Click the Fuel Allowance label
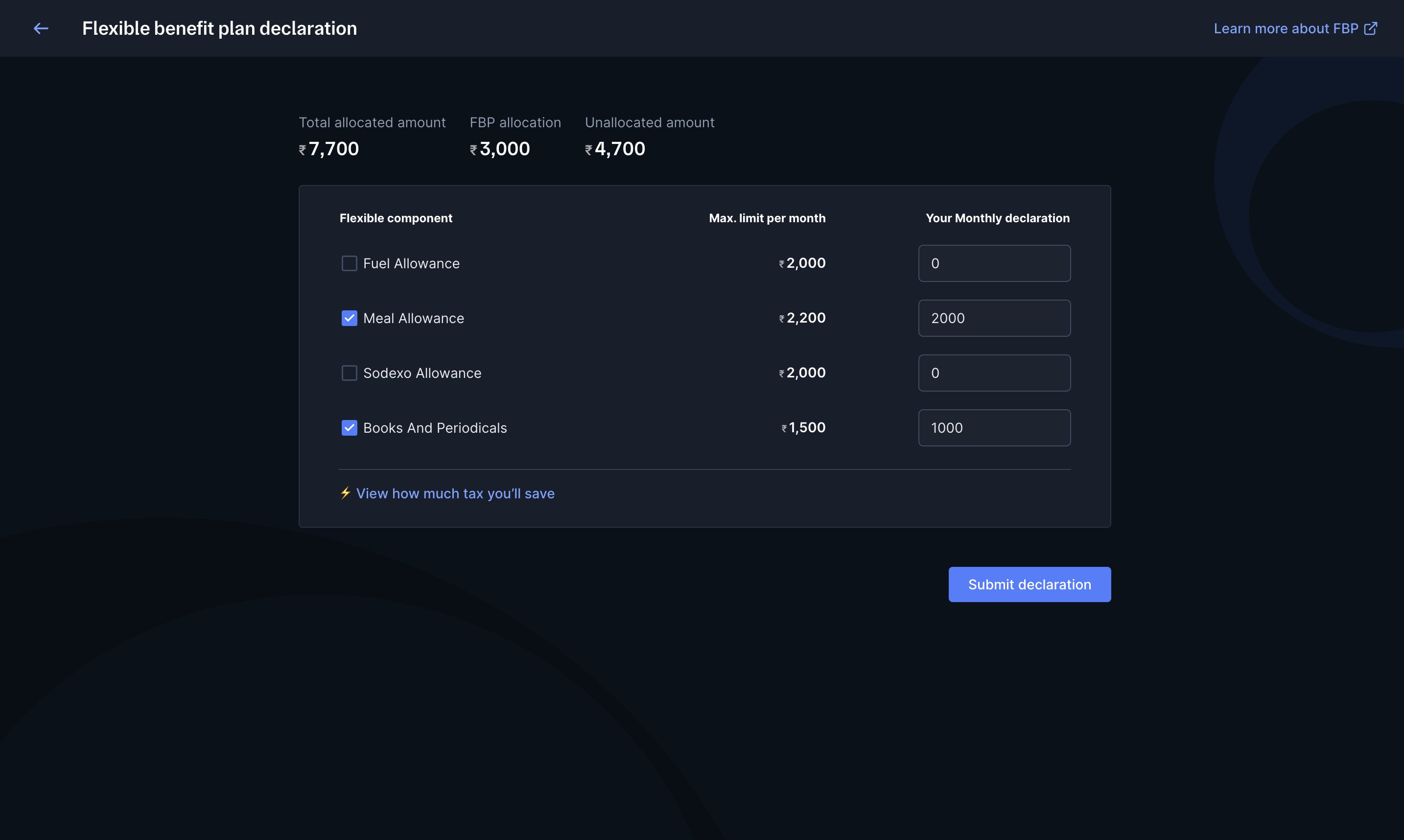The image size is (1404, 840). (411, 263)
